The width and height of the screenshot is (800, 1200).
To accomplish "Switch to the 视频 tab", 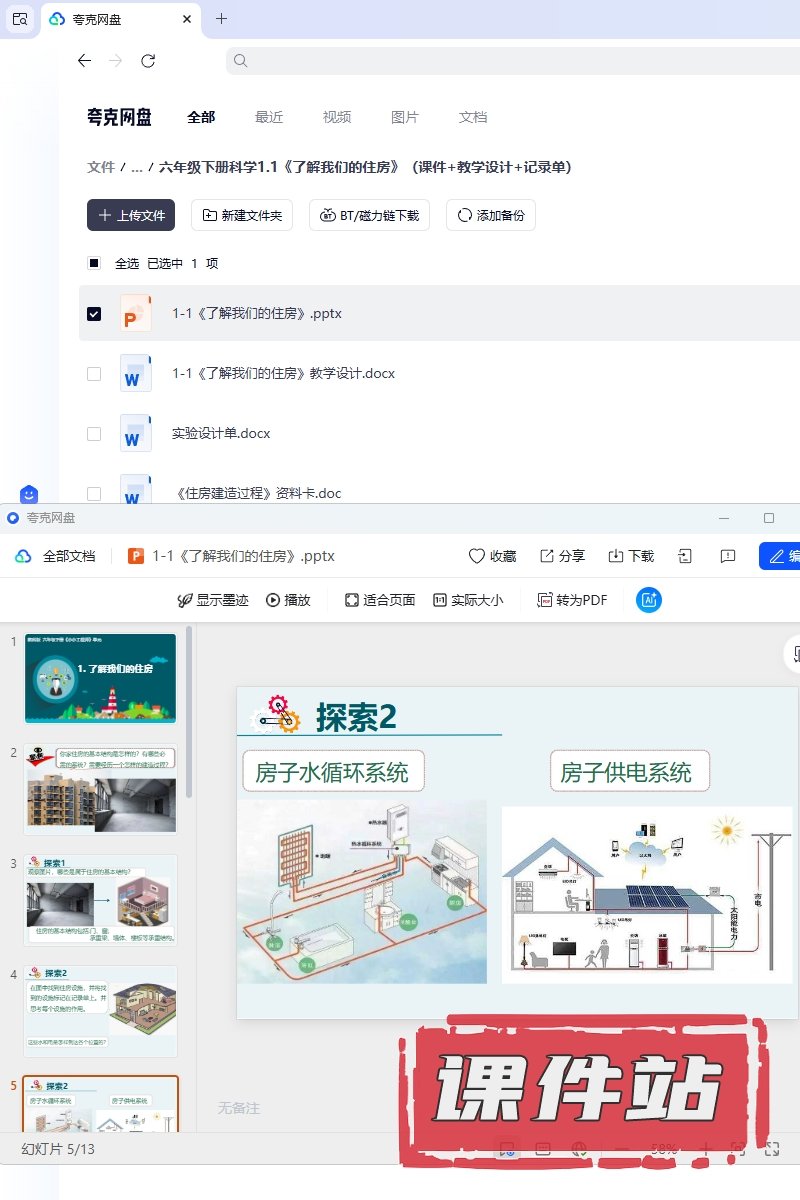I will [337, 117].
